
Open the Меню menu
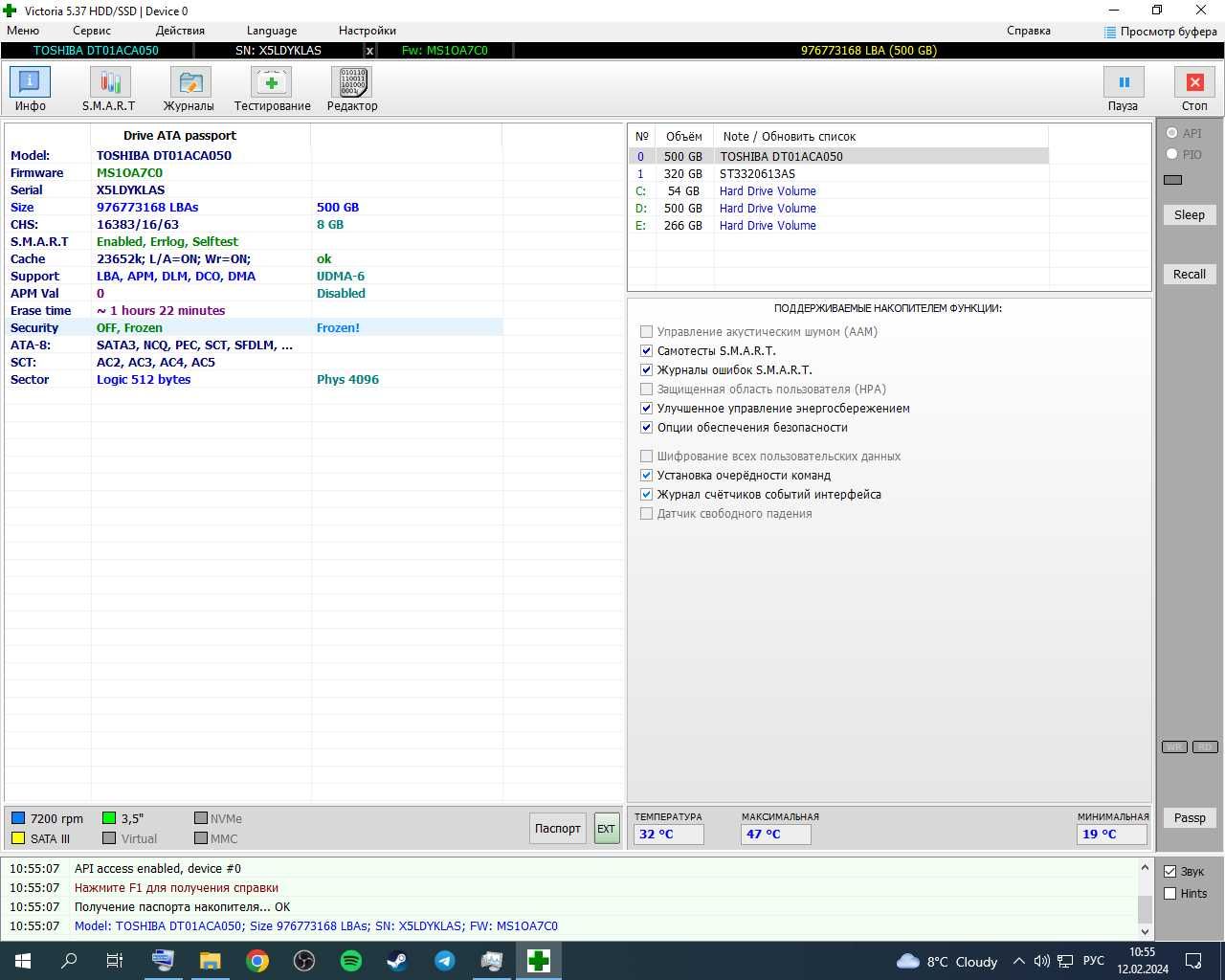coord(23,31)
